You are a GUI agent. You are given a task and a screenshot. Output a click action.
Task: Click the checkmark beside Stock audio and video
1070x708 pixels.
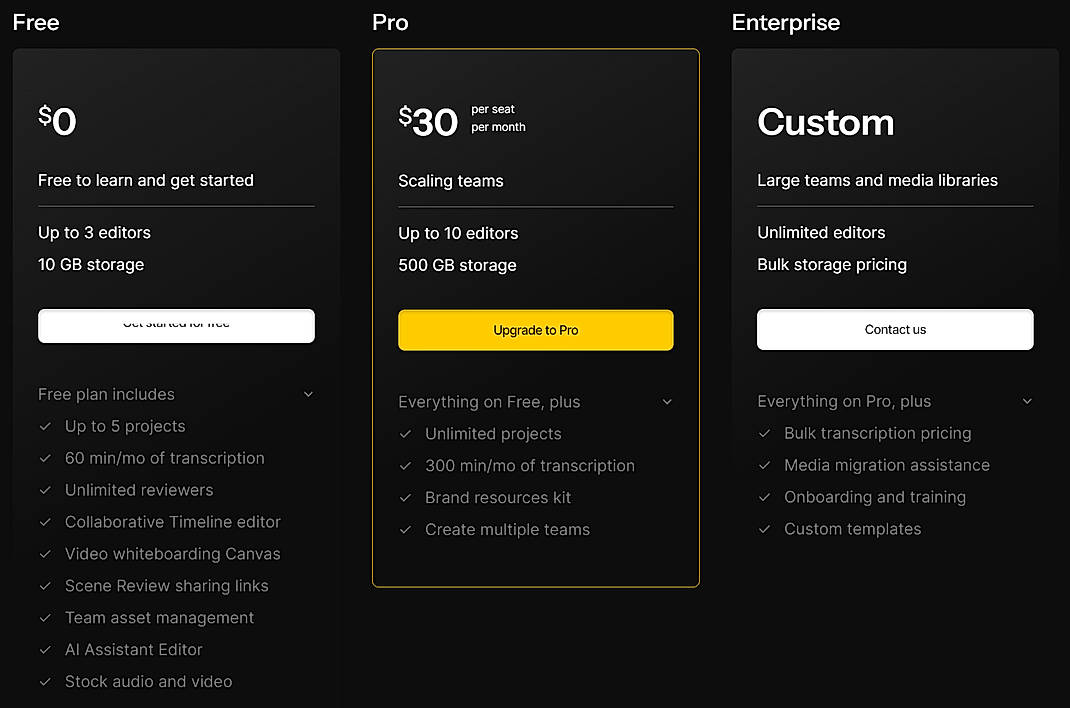[x=44, y=682]
